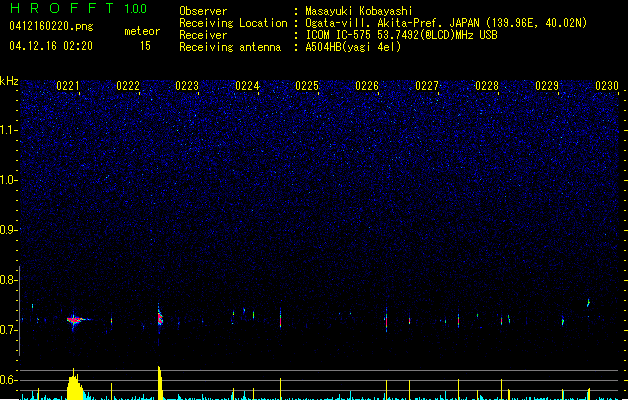The width and height of the screenshot is (629, 400).
Task: Select the filename 0412160220.png
Action: [51, 26]
